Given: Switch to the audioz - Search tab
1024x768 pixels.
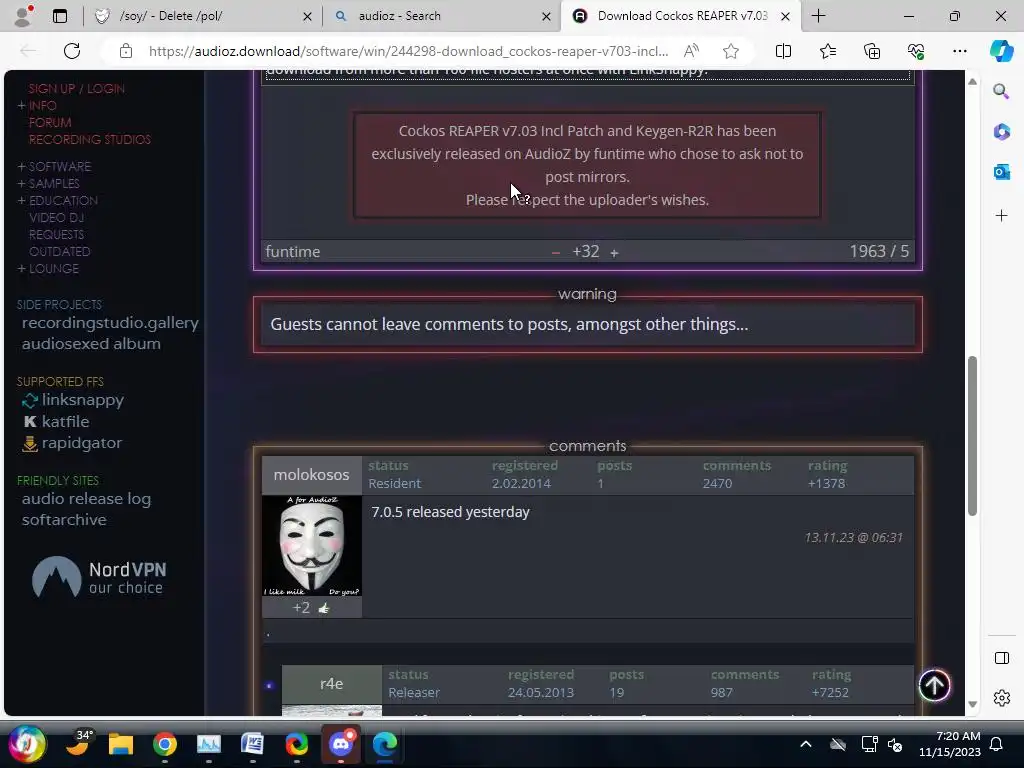Looking at the screenshot, I should click(400, 16).
